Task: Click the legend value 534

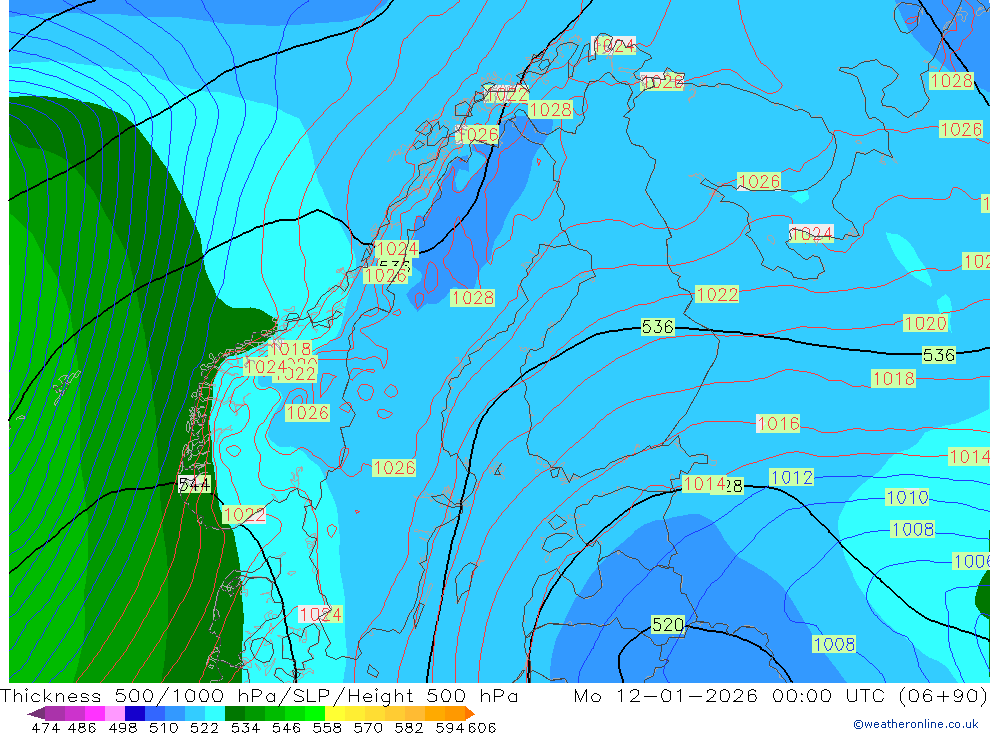Action: click(x=244, y=727)
